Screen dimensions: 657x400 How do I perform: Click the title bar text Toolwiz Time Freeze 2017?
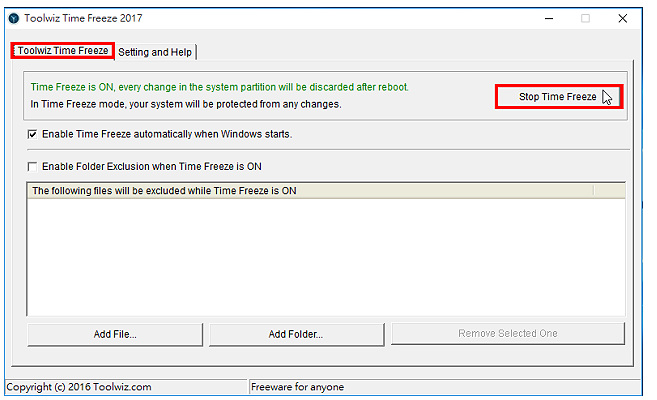coord(83,18)
